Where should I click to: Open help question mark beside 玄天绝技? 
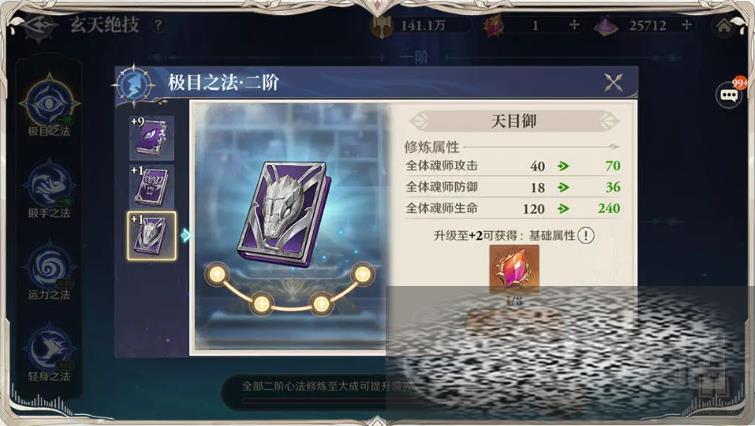[x=158, y=25]
